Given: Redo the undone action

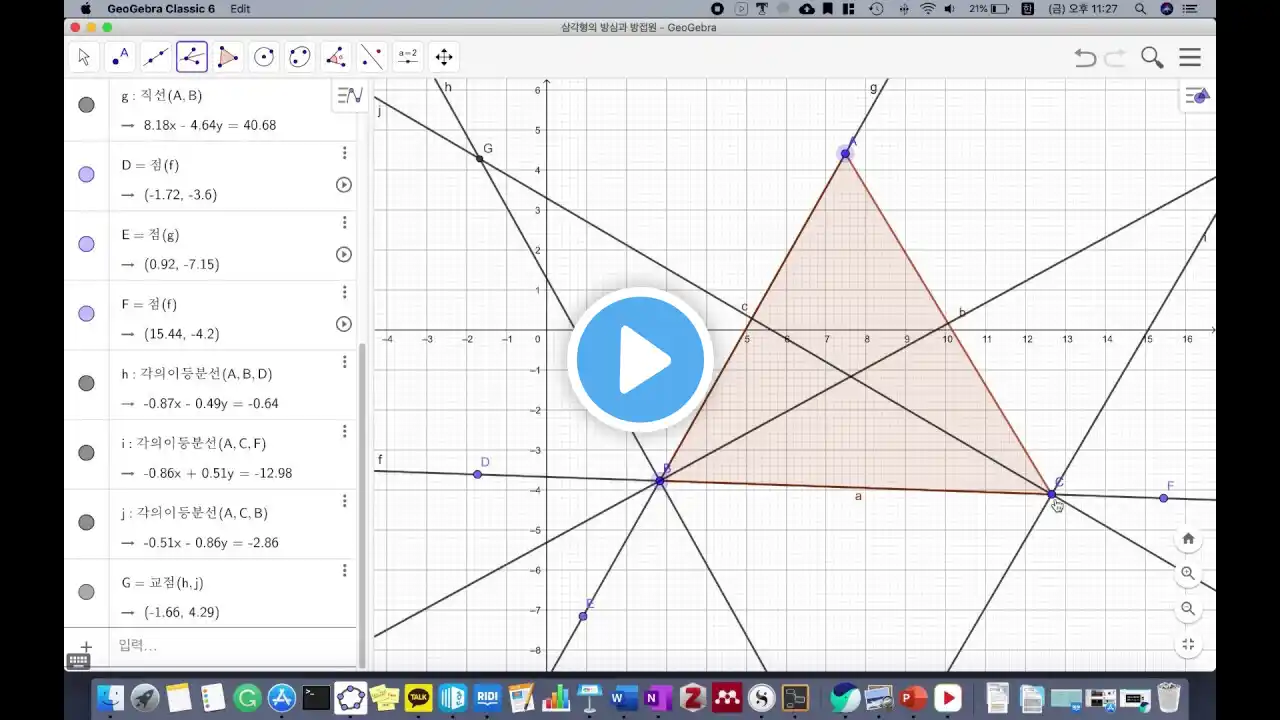Looking at the screenshot, I should [1116, 58].
